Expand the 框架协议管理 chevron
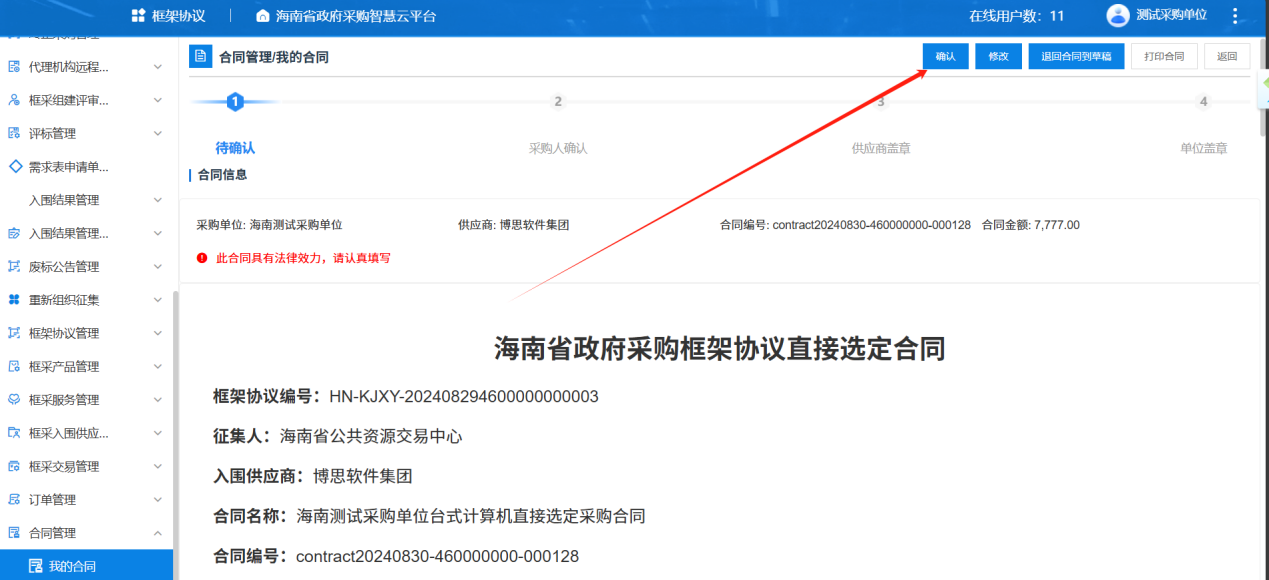Screen dimensions: 1269x580 157,333
